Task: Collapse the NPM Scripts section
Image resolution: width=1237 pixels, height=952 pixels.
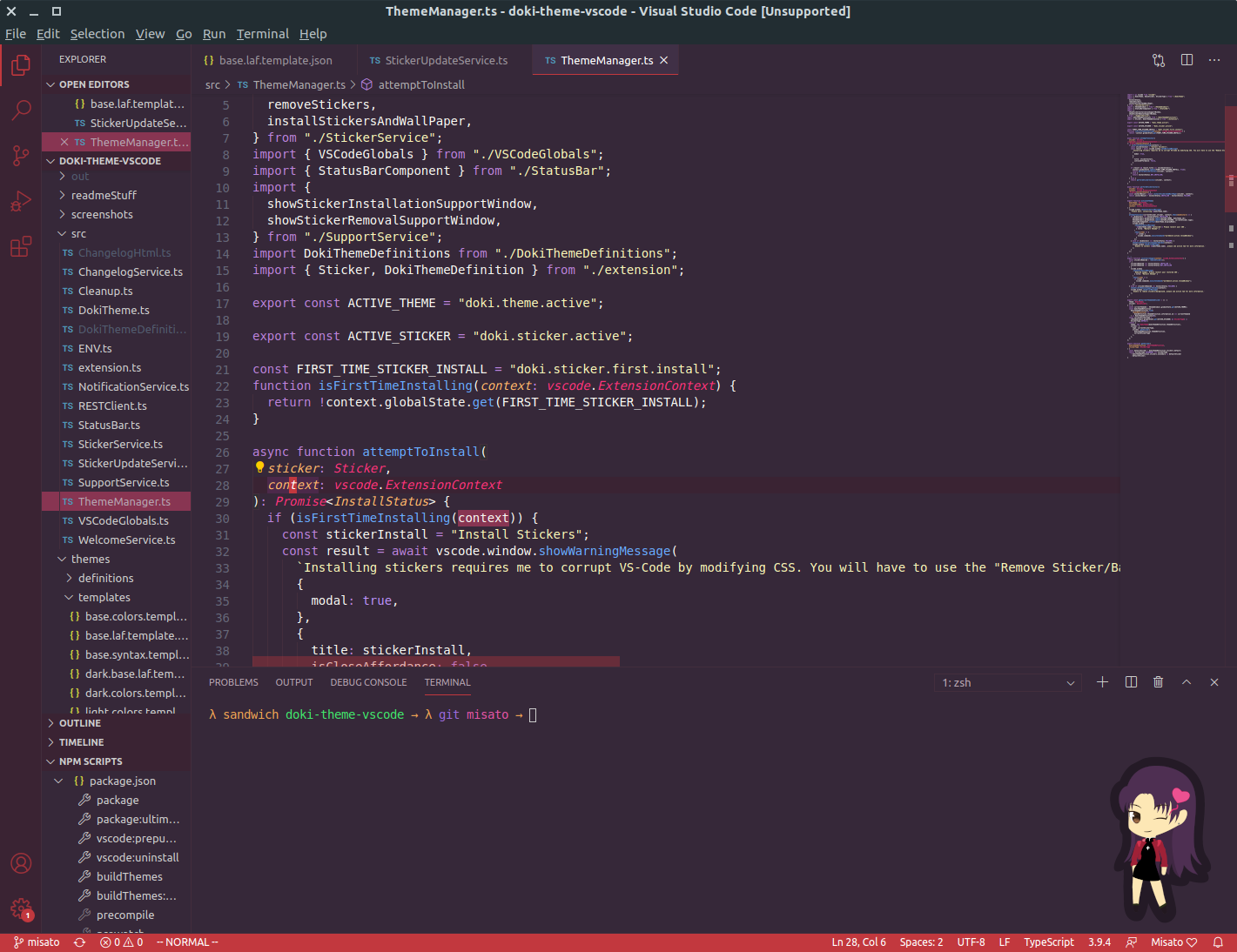Action: point(116,761)
